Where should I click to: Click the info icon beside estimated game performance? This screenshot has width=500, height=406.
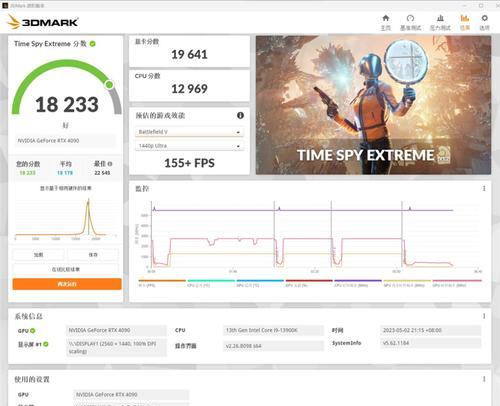(x=240, y=115)
